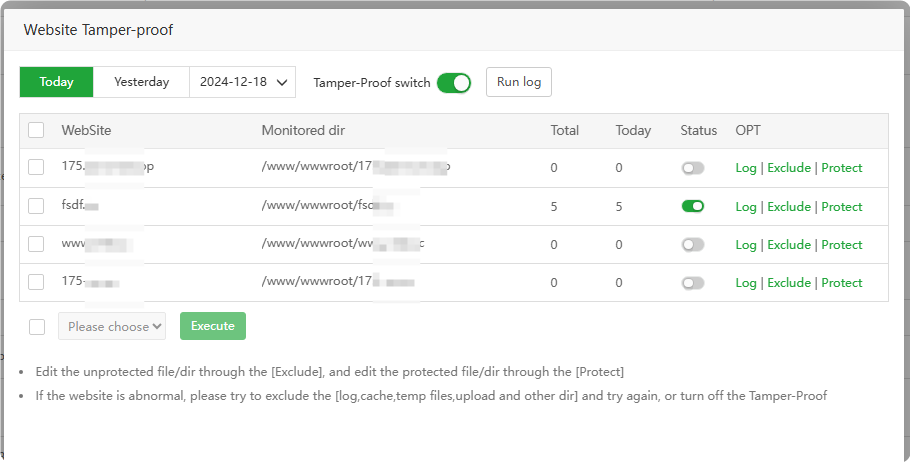910x462 pixels.
Task: Enable status toggle for first 175 website
Action: pyautogui.click(x=692, y=168)
